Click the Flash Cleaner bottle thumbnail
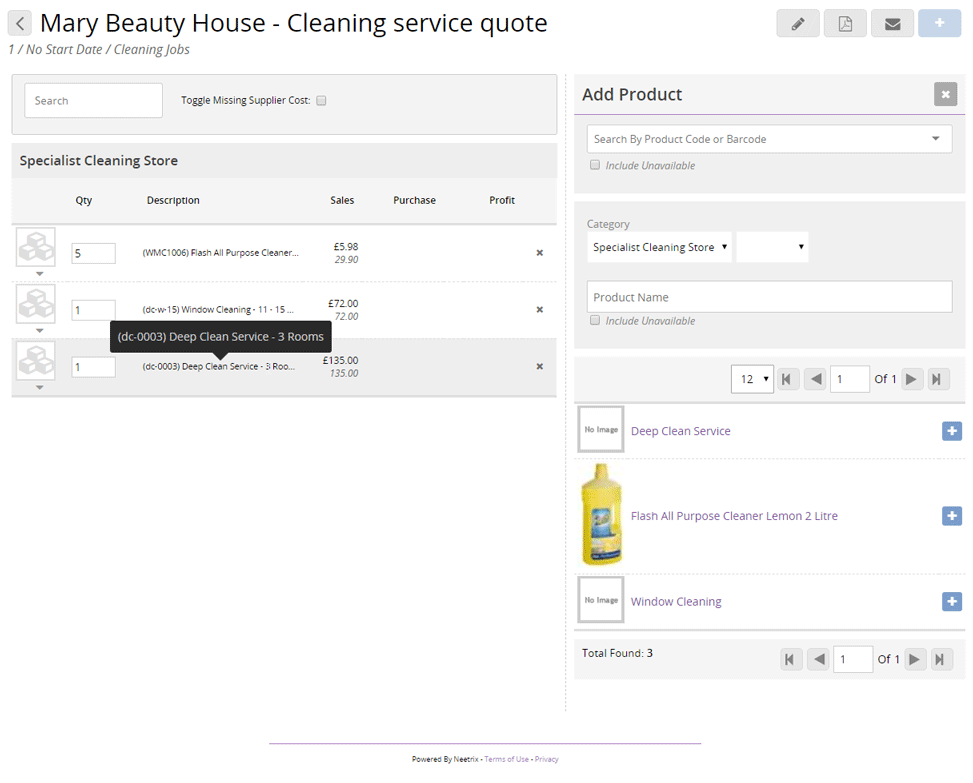The height and width of the screenshot is (783, 973). 602,515
